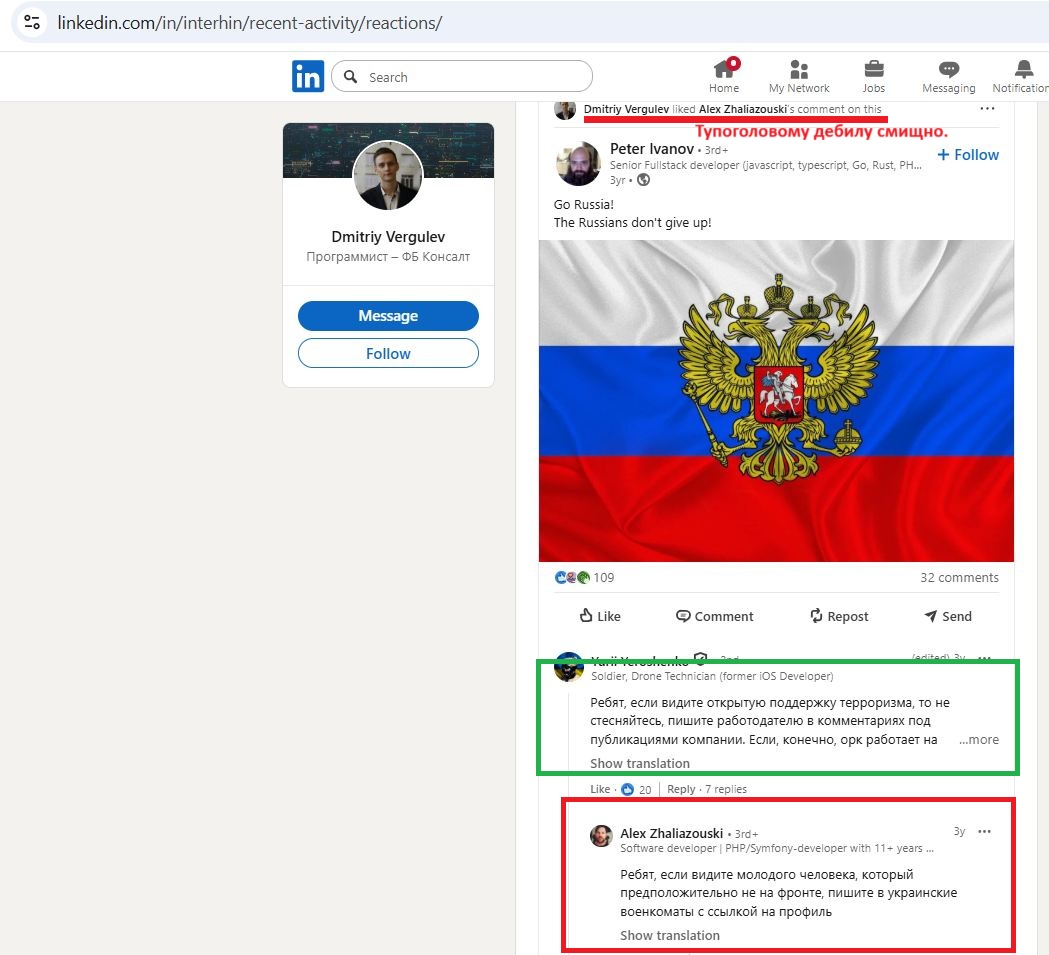Open the post's three-dot overflow menu
1049x955 pixels.
pyautogui.click(x=987, y=108)
